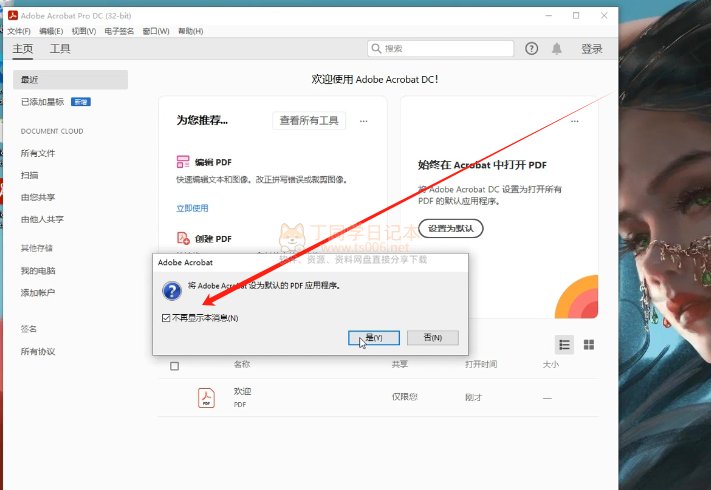Open the 视图(V) menu

(84, 31)
